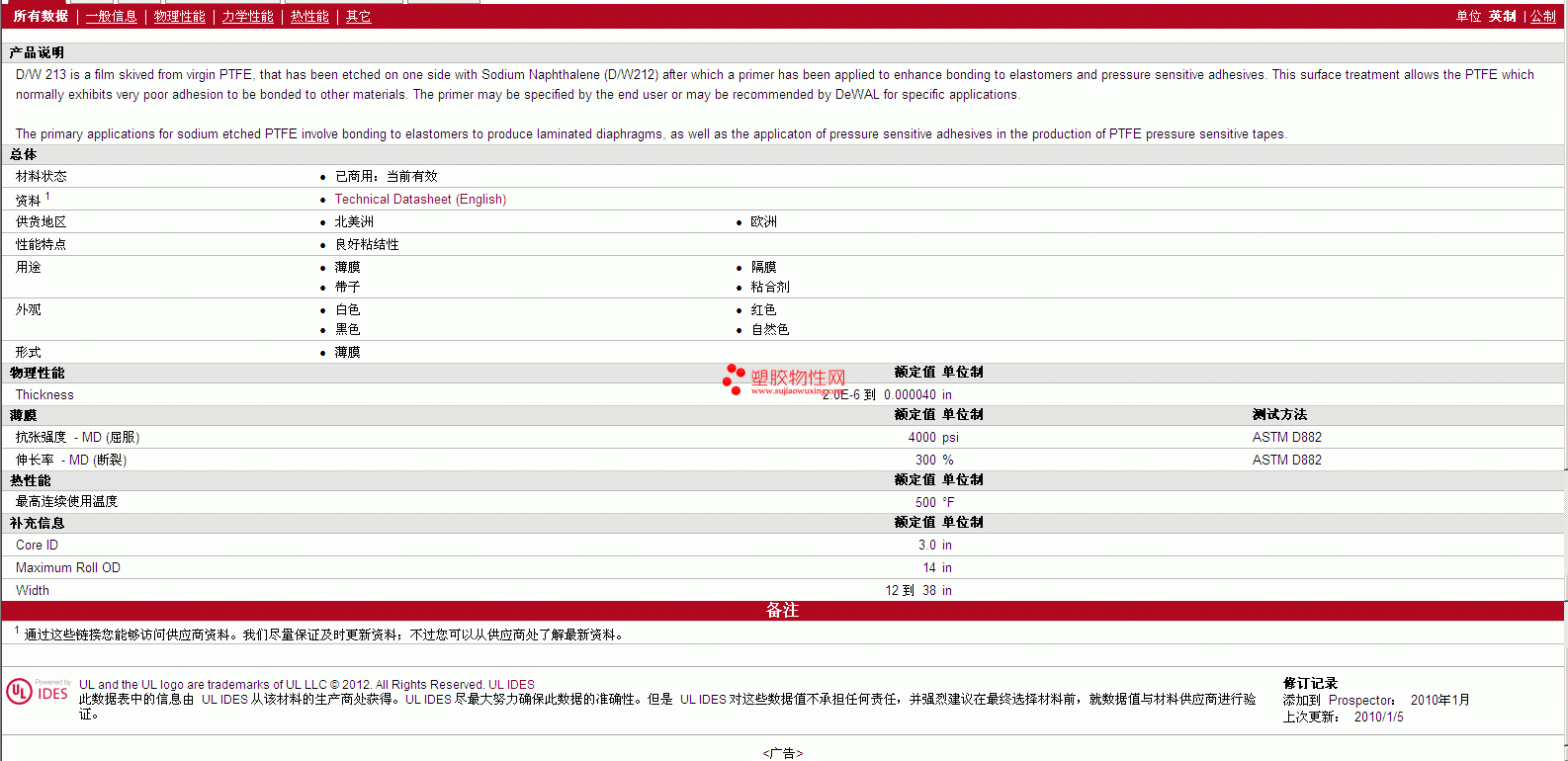Click Maximum Roll OD label
Image resolution: width=1568 pixels, height=761 pixels.
[68, 567]
